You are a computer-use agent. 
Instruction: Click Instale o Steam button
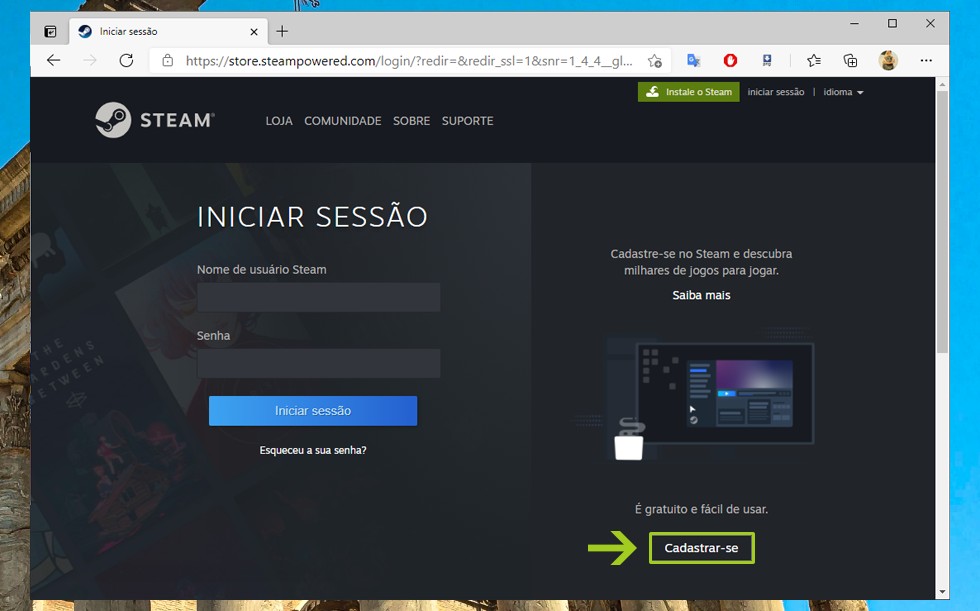688,92
